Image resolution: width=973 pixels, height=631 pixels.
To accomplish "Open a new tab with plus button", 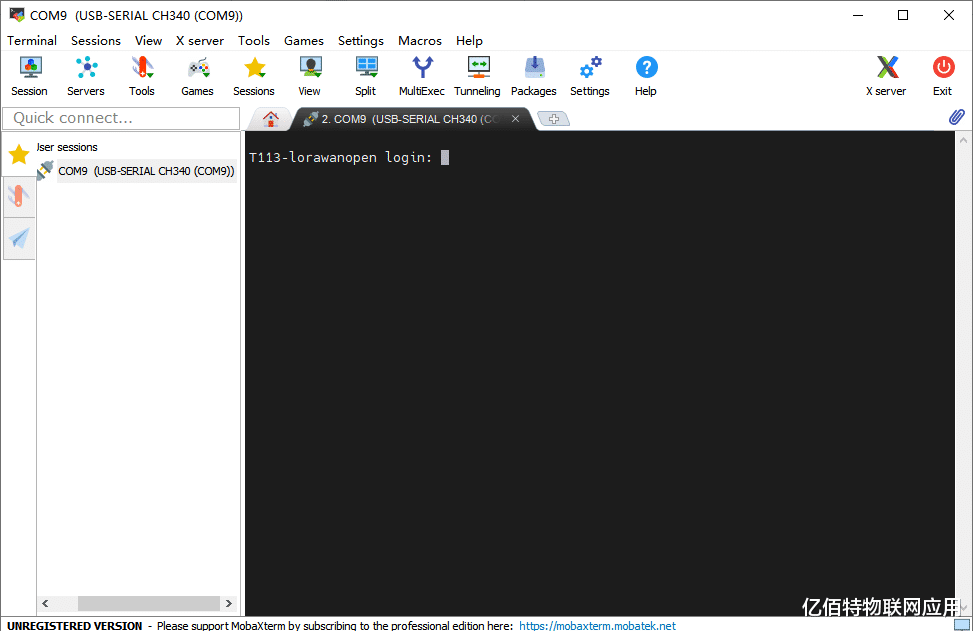I will [x=554, y=119].
